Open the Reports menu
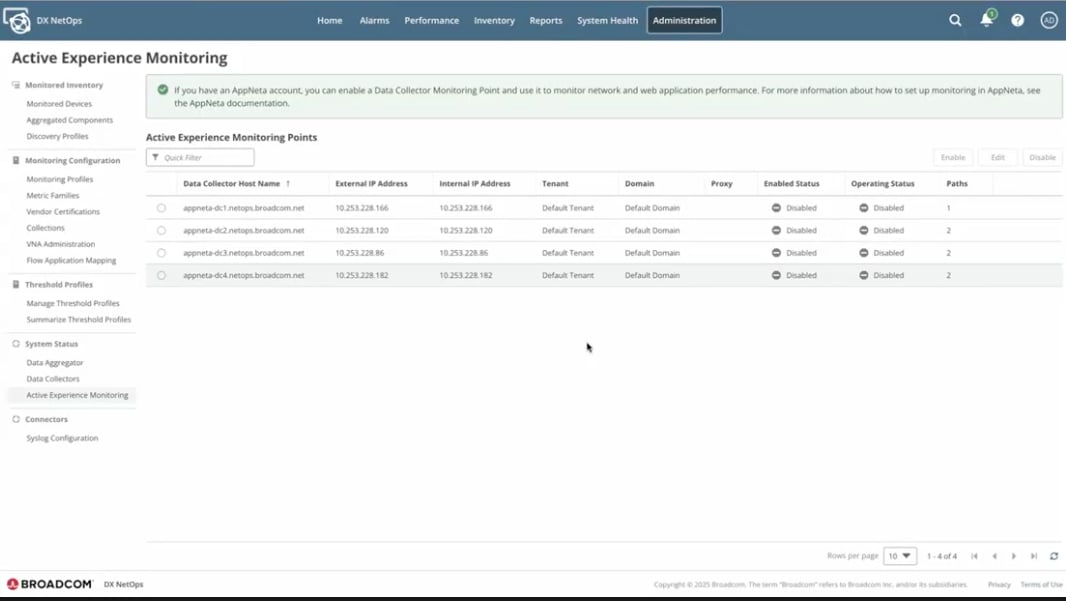The height and width of the screenshot is (601, 1066). pos(546,20)
